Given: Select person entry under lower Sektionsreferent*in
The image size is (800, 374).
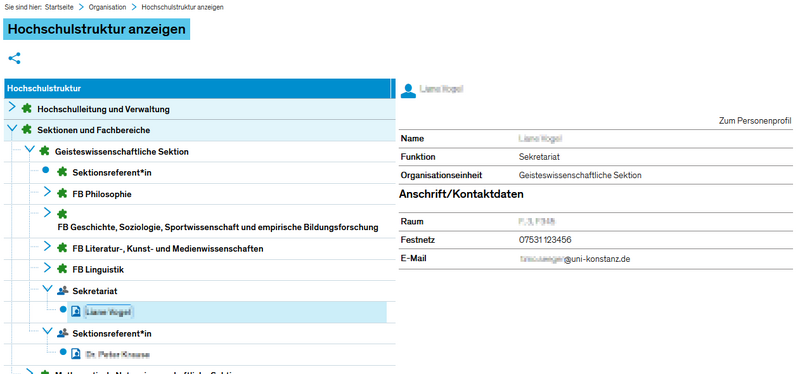Looking at the screenshot, I should 117,354.
